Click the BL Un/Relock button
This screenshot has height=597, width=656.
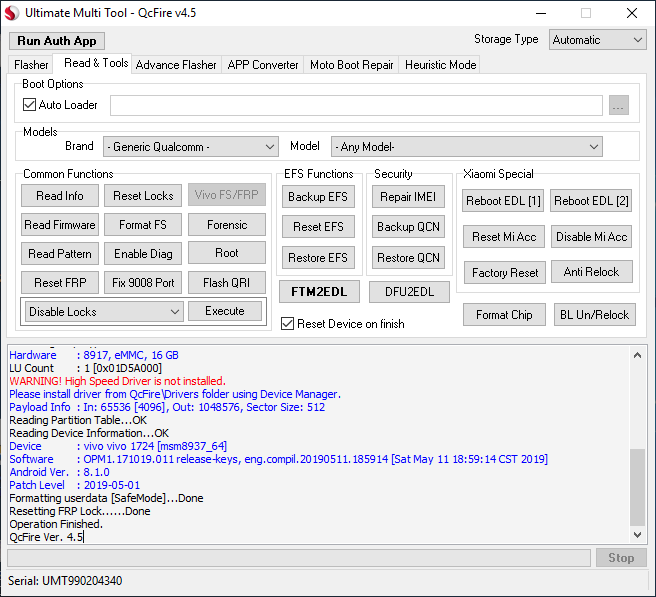pyautogui.click(x=594, y=315)
